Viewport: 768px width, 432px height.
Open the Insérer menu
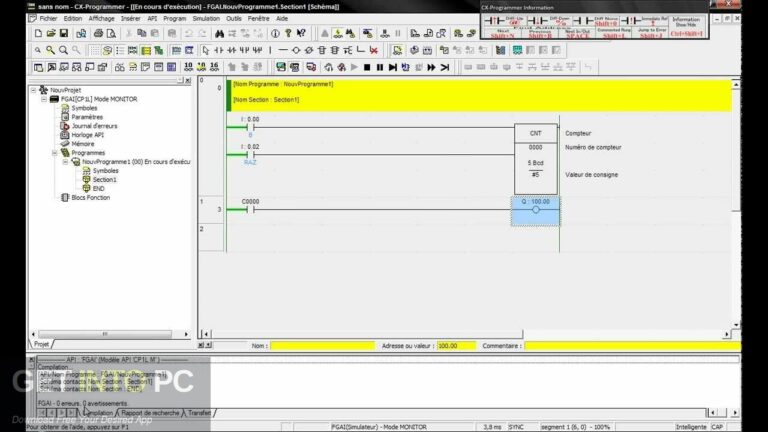130,19
